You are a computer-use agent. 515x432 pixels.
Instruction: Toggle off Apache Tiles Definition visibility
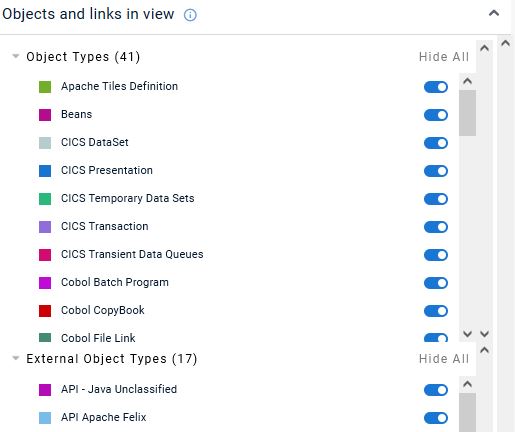pyautogui.click(x=436, y=87)
